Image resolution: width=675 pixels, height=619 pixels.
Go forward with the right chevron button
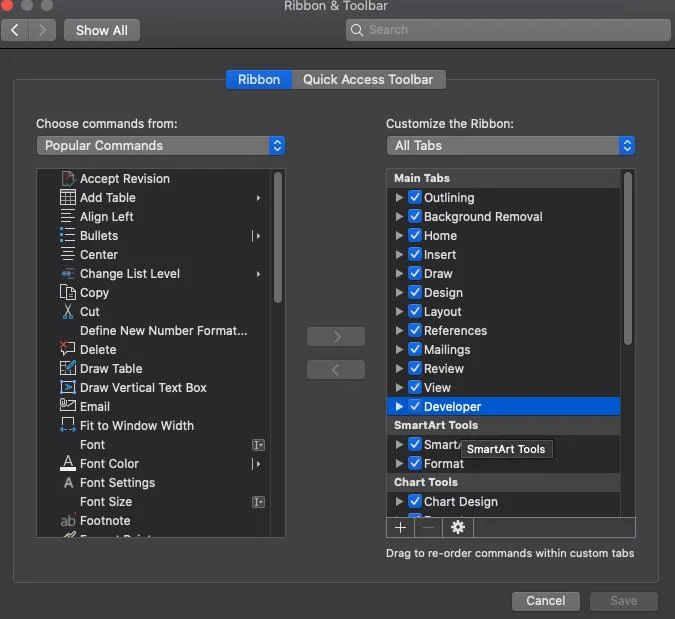(42, 30)
